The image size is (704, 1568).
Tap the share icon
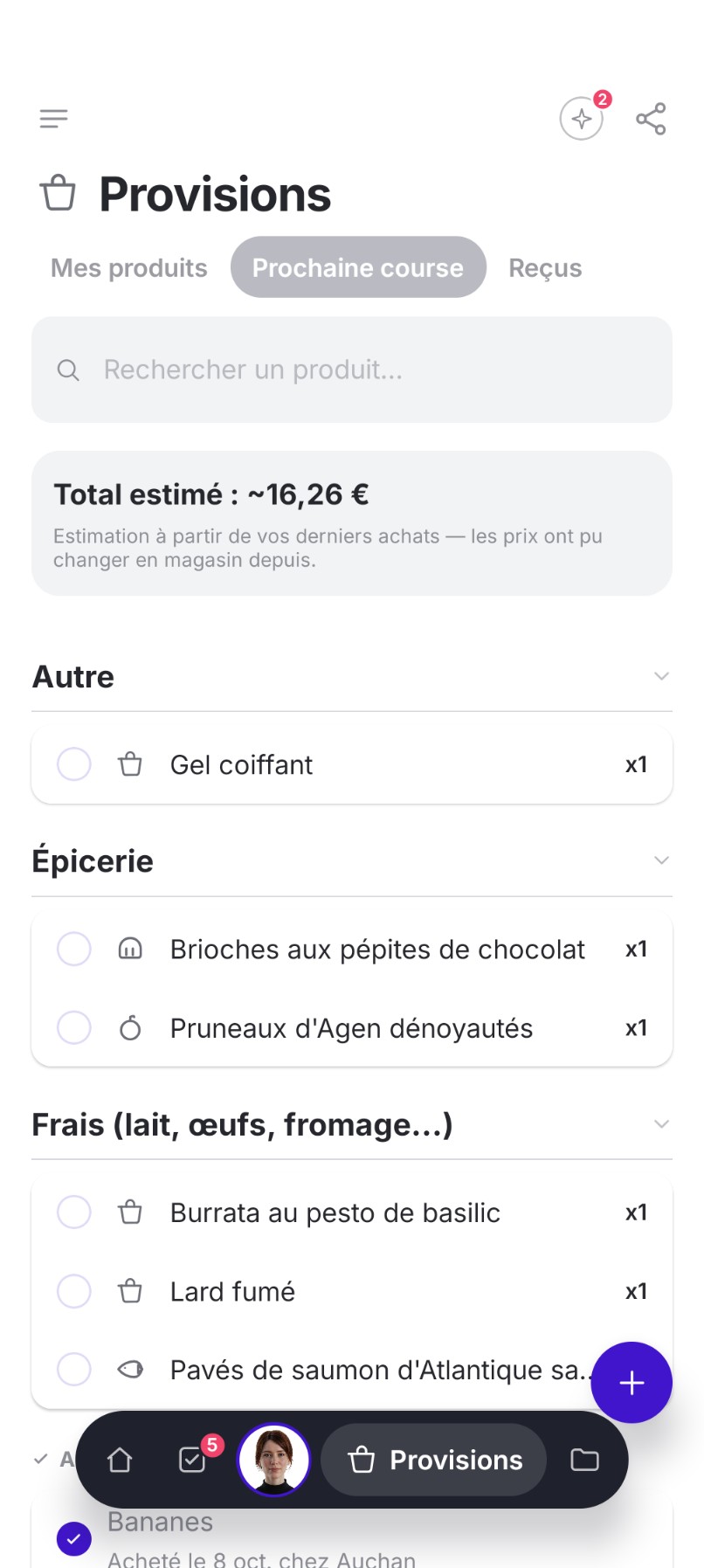coord(651,119)
